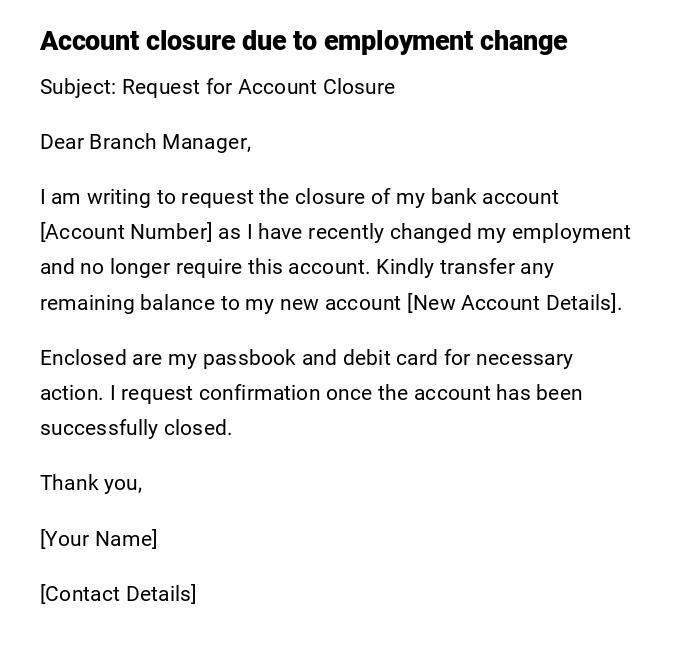Click the phrase 'successfully closed.'
The height and width of the screenshot is (656, 700).
(x=136, y=428)
